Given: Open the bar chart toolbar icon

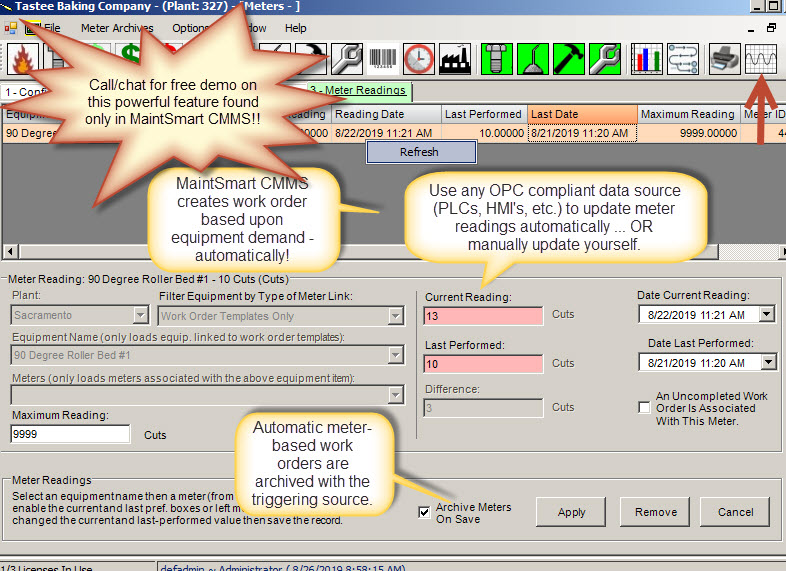Looking at the screenshot, I should (x=647, y=59).
